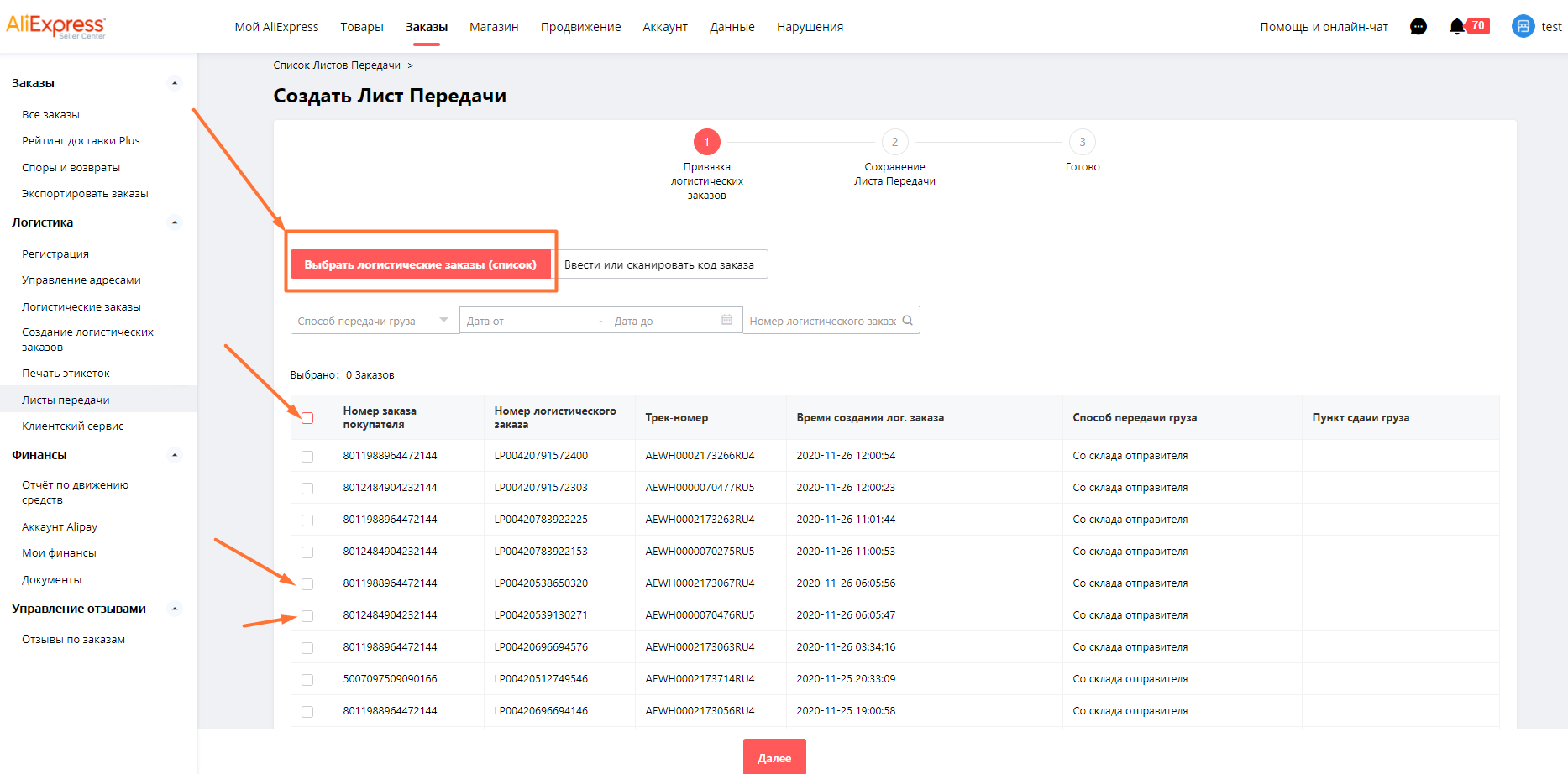The width and height of the screenshot is (1568, 774).
Task: Open the Заказы top menu
Action: [427, 27]
